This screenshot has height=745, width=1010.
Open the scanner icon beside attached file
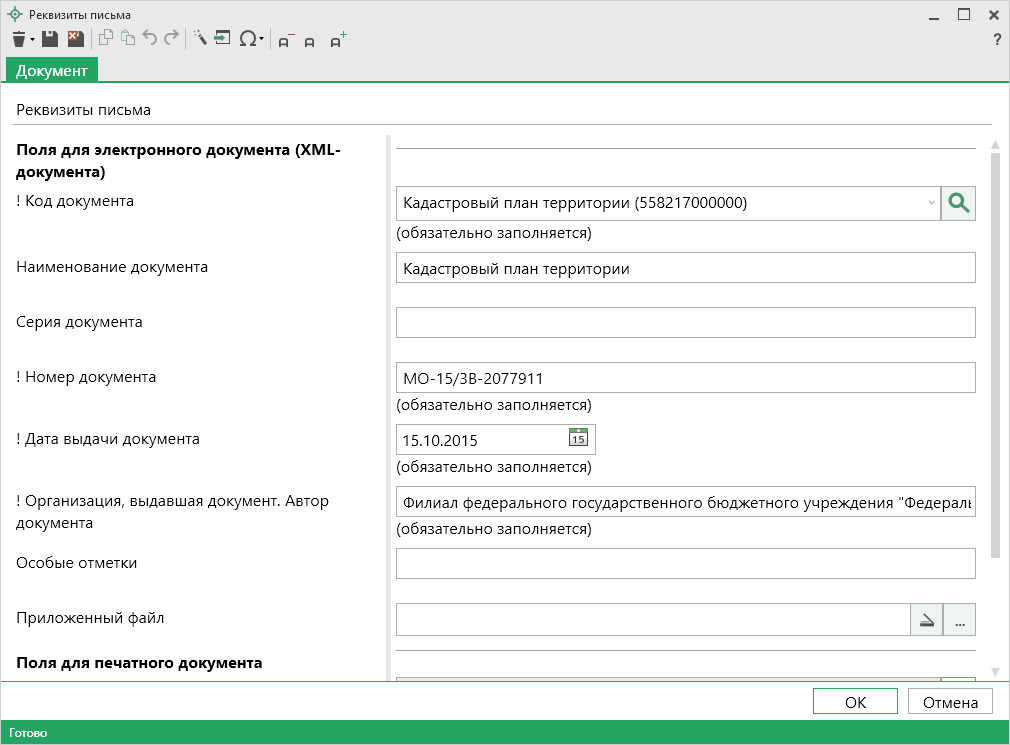point(927,620)
